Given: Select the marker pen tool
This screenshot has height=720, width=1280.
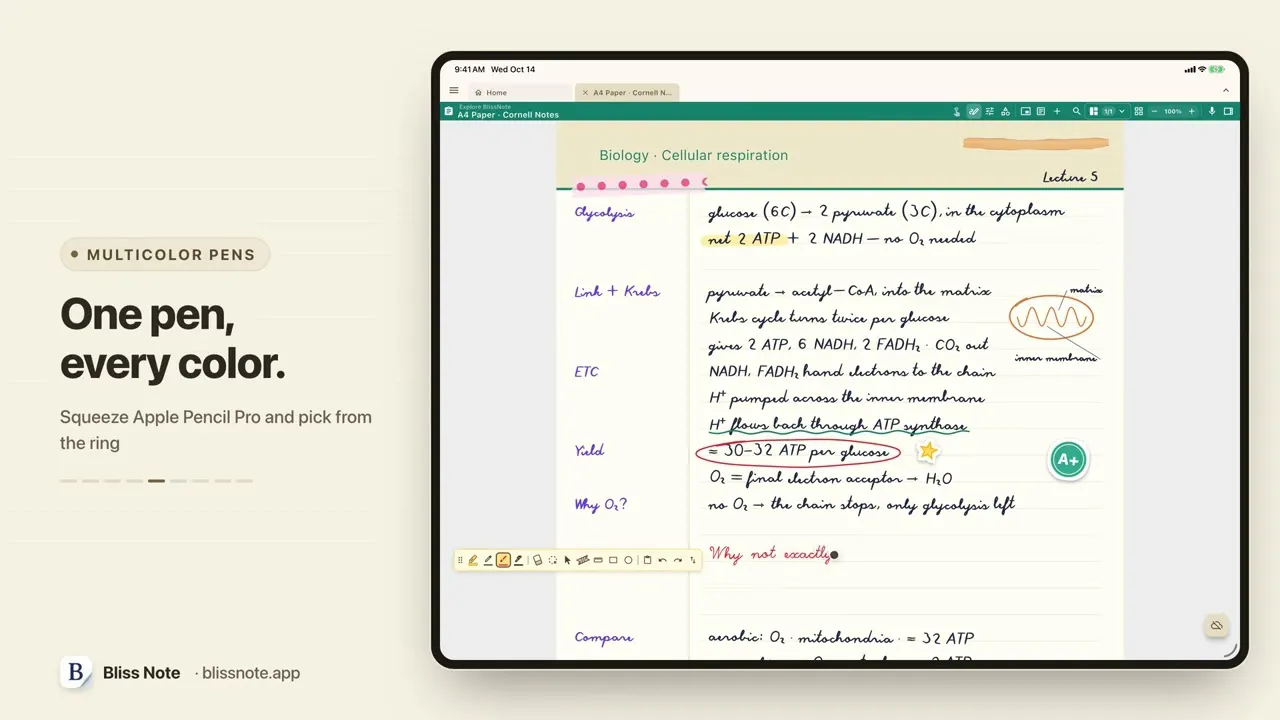Looking at the screenshot, I should pos(518,560).
